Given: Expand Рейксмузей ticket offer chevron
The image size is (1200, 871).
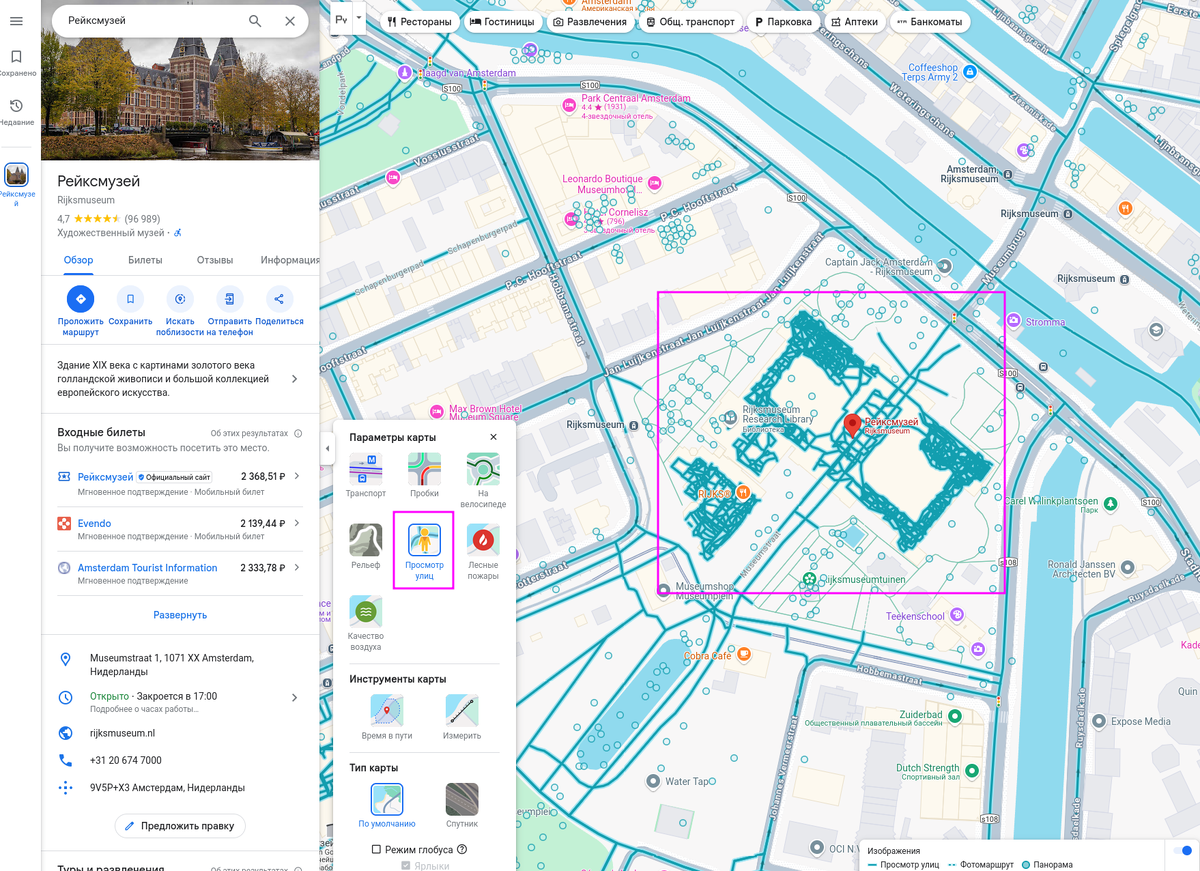Looking at the screenshot, I should pos(296,477).
